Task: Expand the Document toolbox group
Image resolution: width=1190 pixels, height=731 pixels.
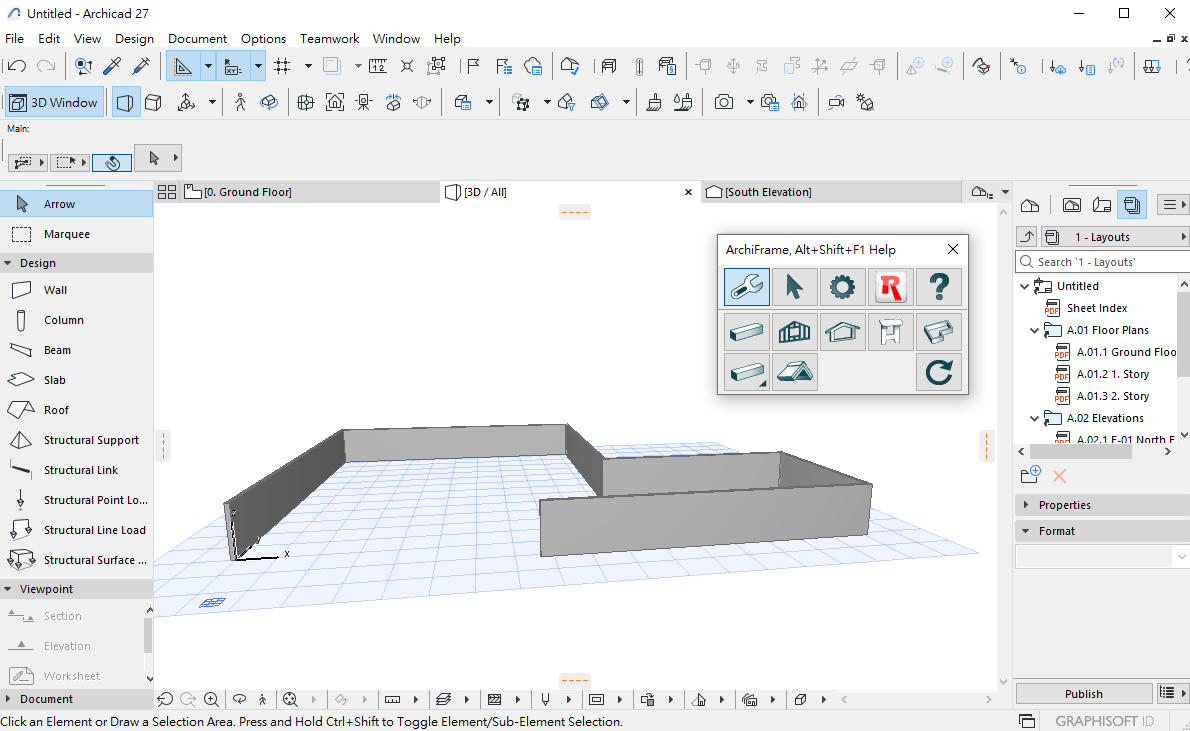Action: click(8, 699)
